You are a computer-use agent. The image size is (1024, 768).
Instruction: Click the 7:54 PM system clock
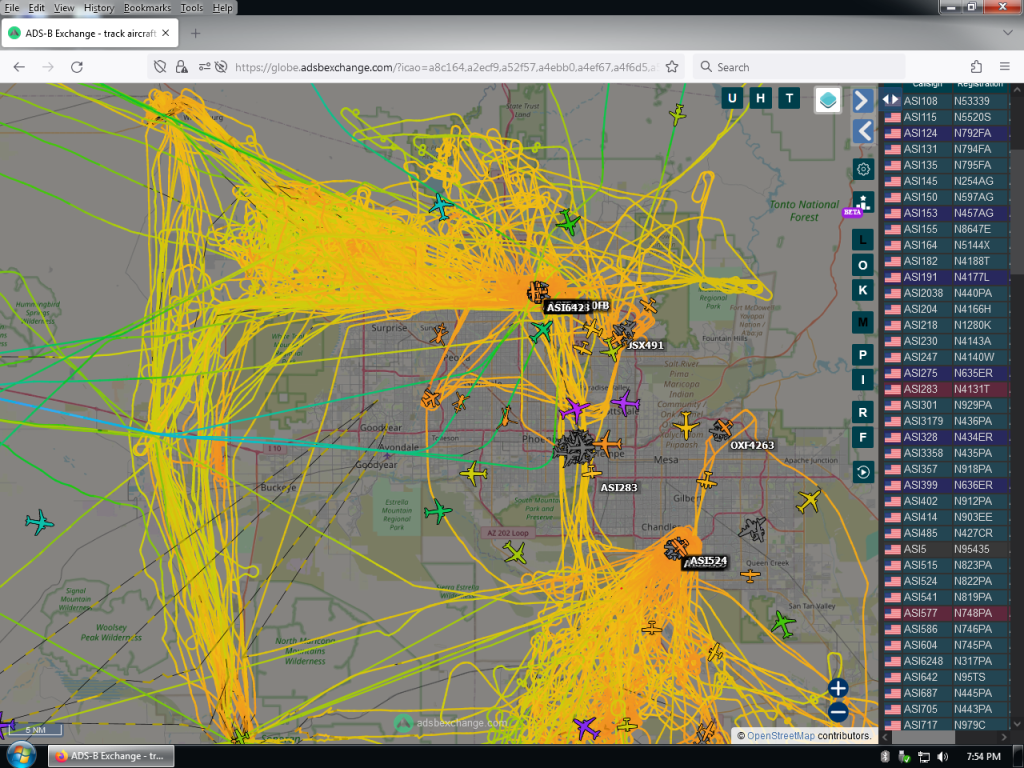pos(983,756)
